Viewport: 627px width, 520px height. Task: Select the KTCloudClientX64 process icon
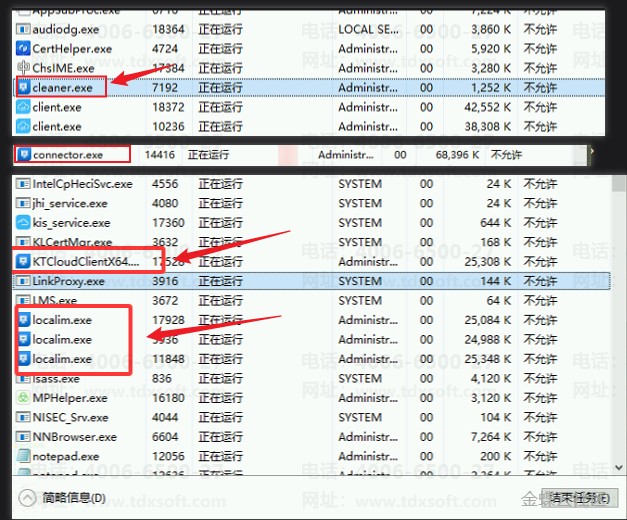pyautogui.click(x=23, y=262)
